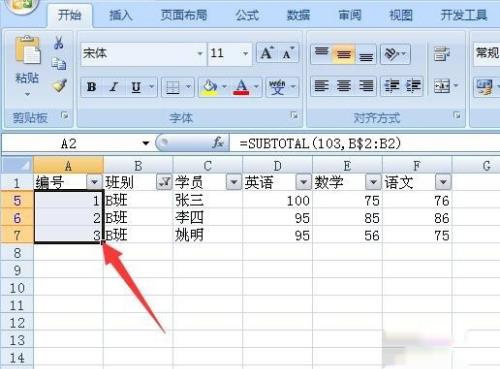Open the 开发工具 tab
The height and width of the screenshot is (369, 500).
point(464,15)
